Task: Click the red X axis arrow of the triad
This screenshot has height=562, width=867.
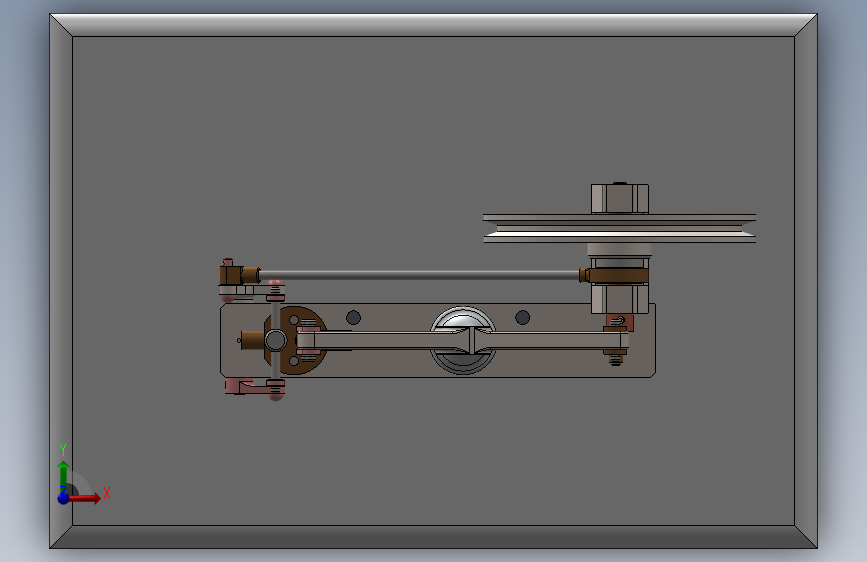Action: tap(86, 498)
